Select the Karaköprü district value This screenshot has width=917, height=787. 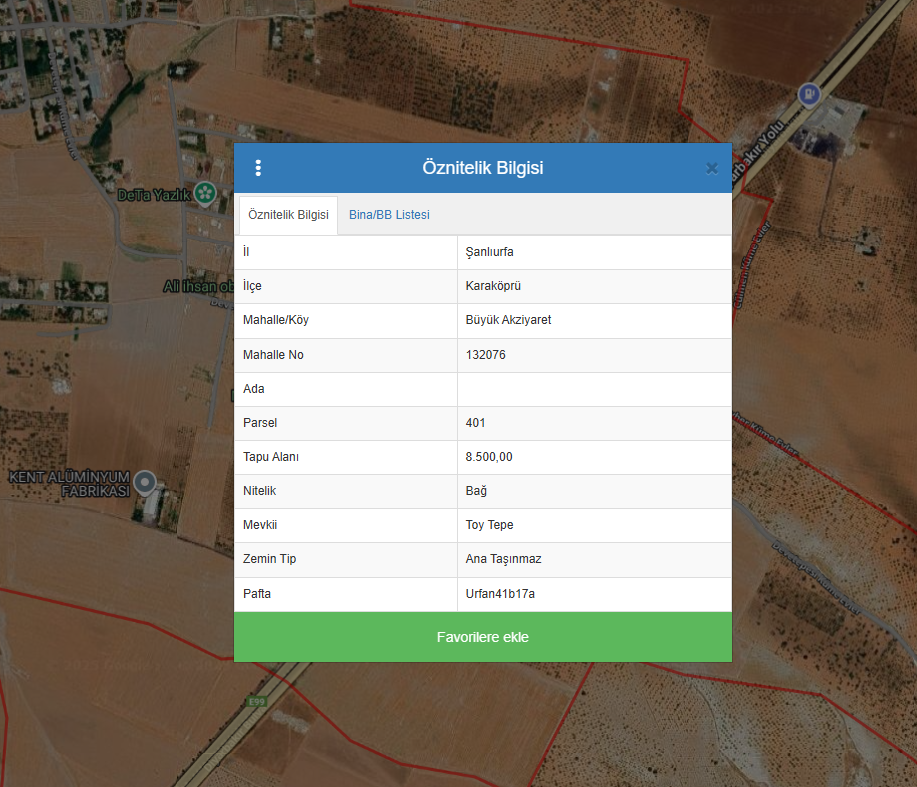[x=494, y=286]
